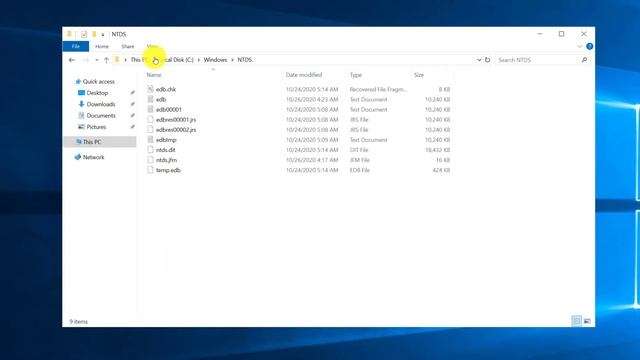
Task: Sort by the Size column header
Action: (419, 75)
